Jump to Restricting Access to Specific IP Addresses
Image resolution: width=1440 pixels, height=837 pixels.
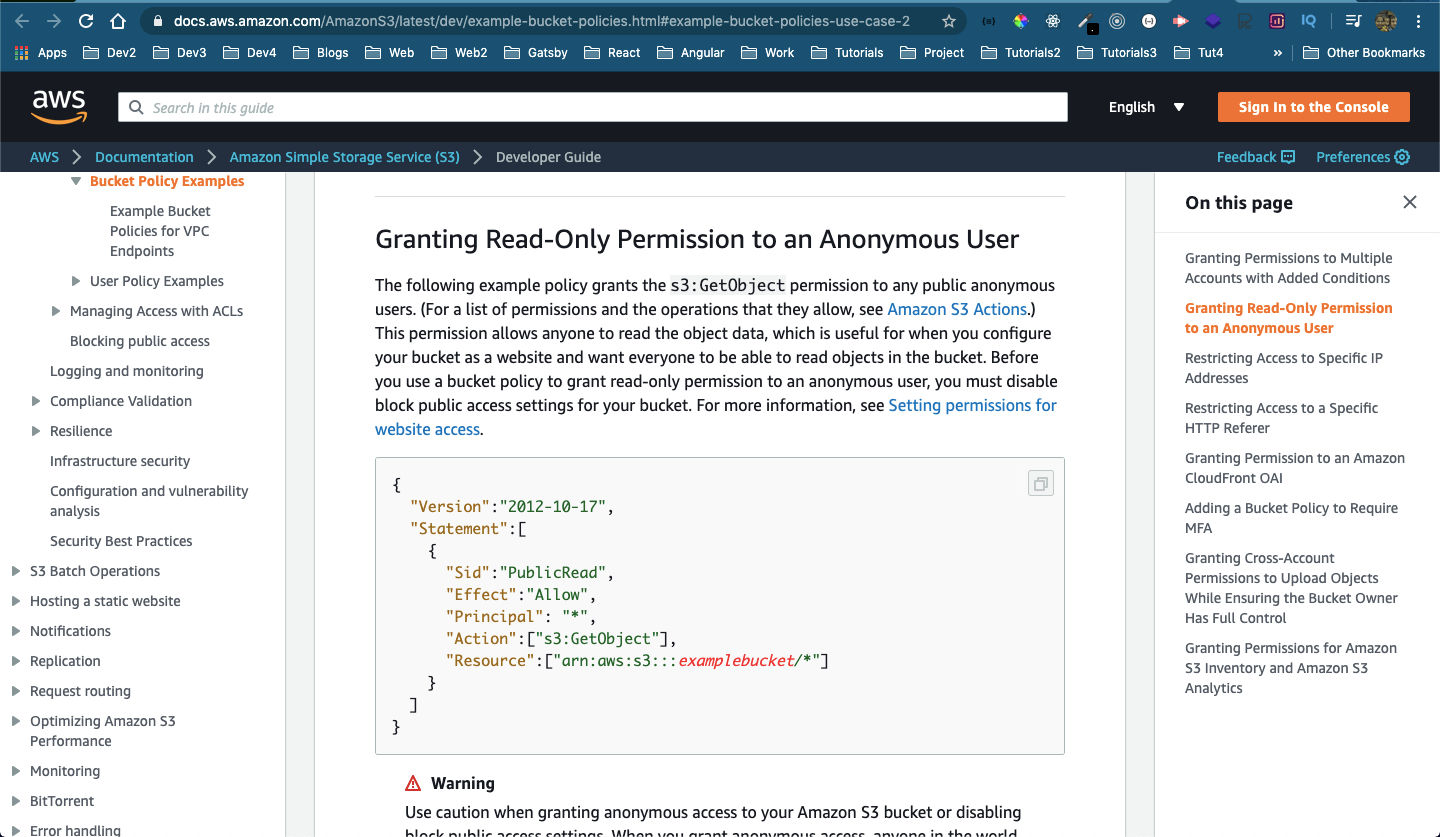pyautogui.click(x=1284, y=368)
